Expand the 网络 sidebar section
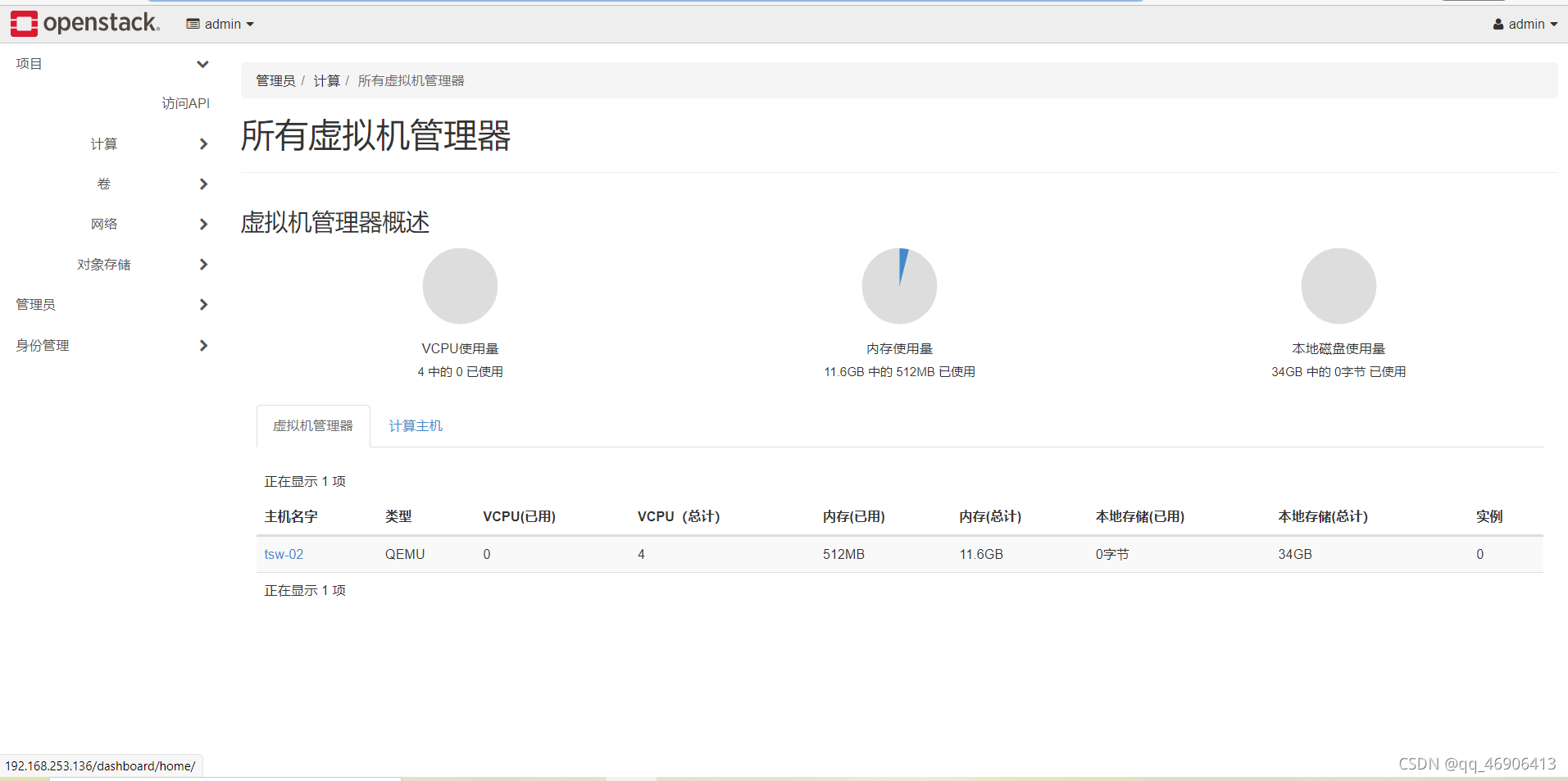The width and height of the screenshot is (1568, 781). [202, 224]
